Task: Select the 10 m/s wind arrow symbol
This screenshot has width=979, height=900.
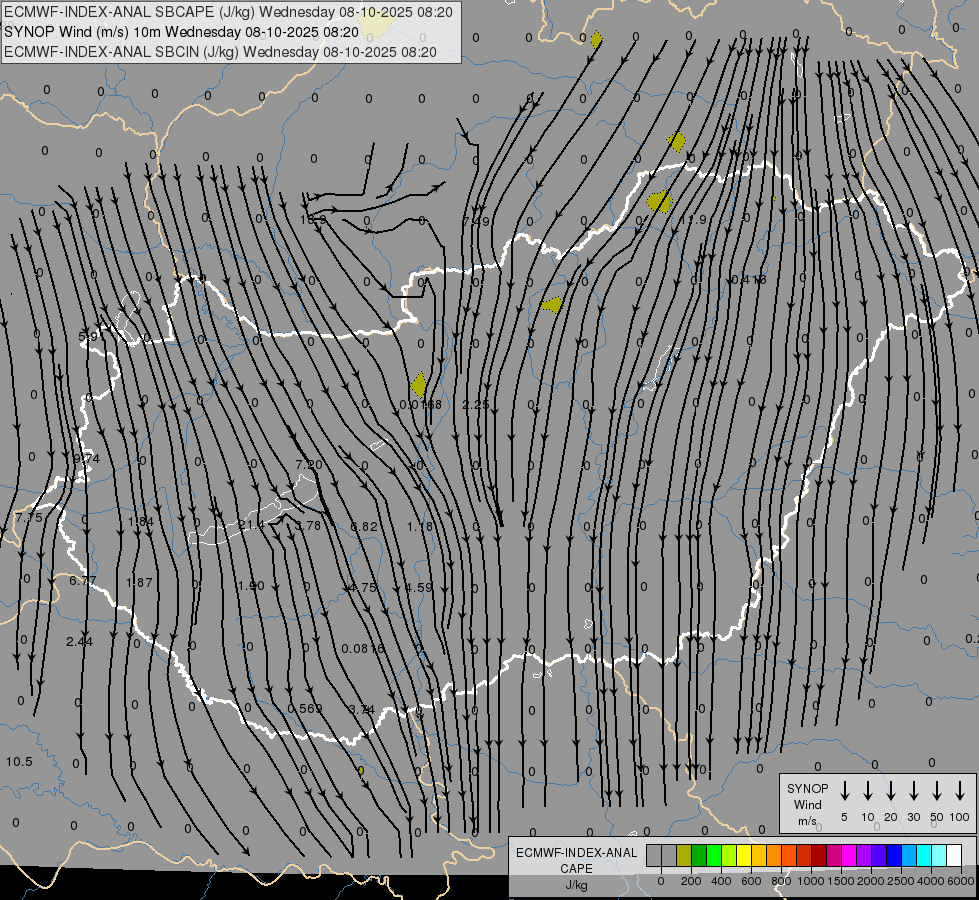Action: [x=868, y=791]
